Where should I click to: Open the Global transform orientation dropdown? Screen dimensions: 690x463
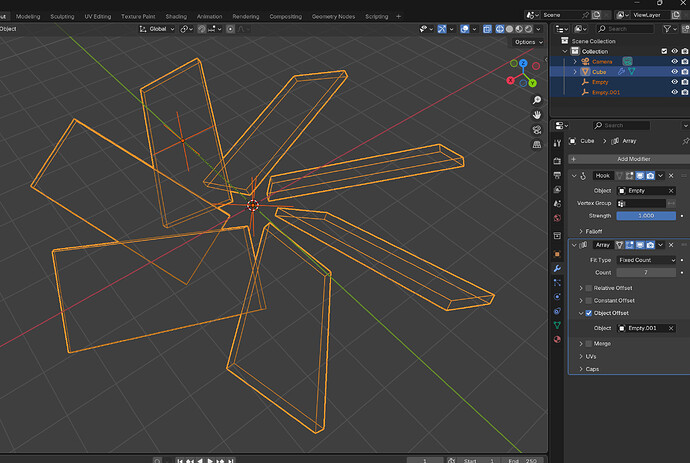coord(158,29)
